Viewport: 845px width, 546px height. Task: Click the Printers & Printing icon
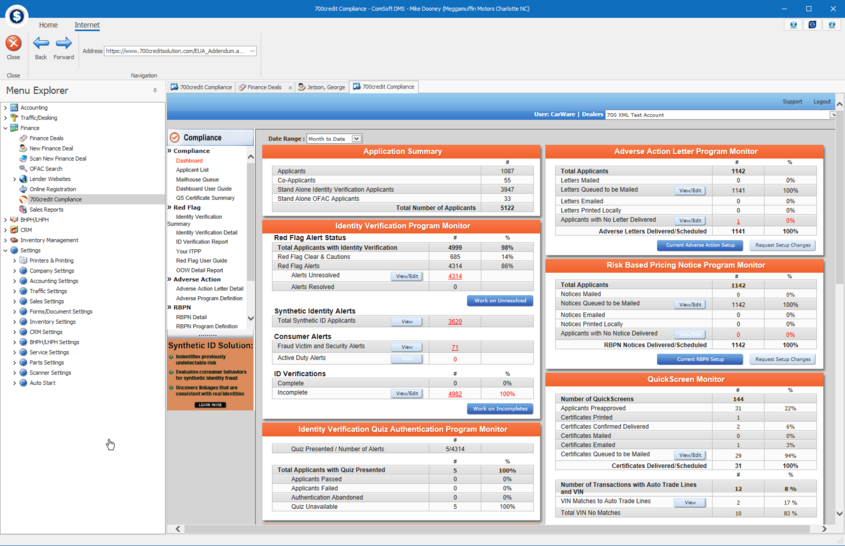[23, 260]
